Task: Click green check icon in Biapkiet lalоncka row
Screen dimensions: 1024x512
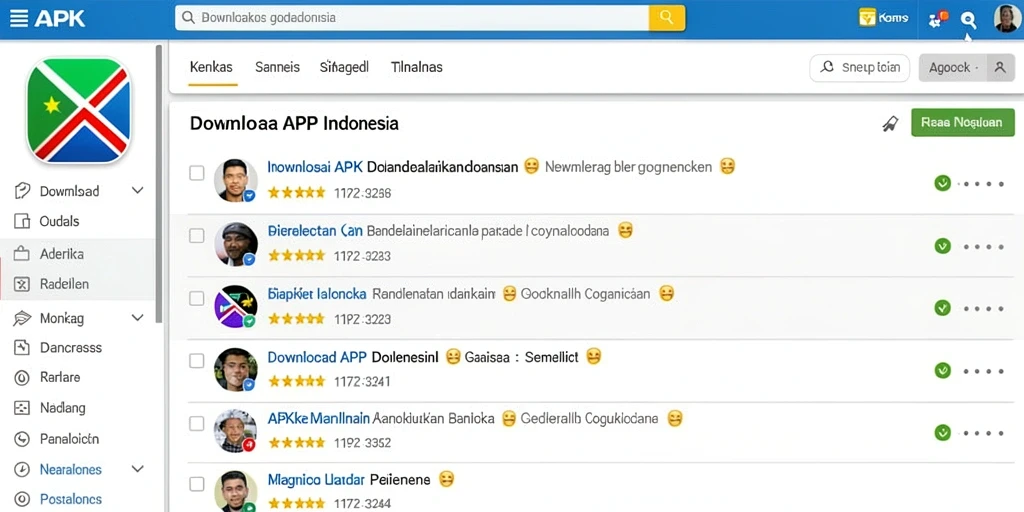Action: tap(942, 308)
